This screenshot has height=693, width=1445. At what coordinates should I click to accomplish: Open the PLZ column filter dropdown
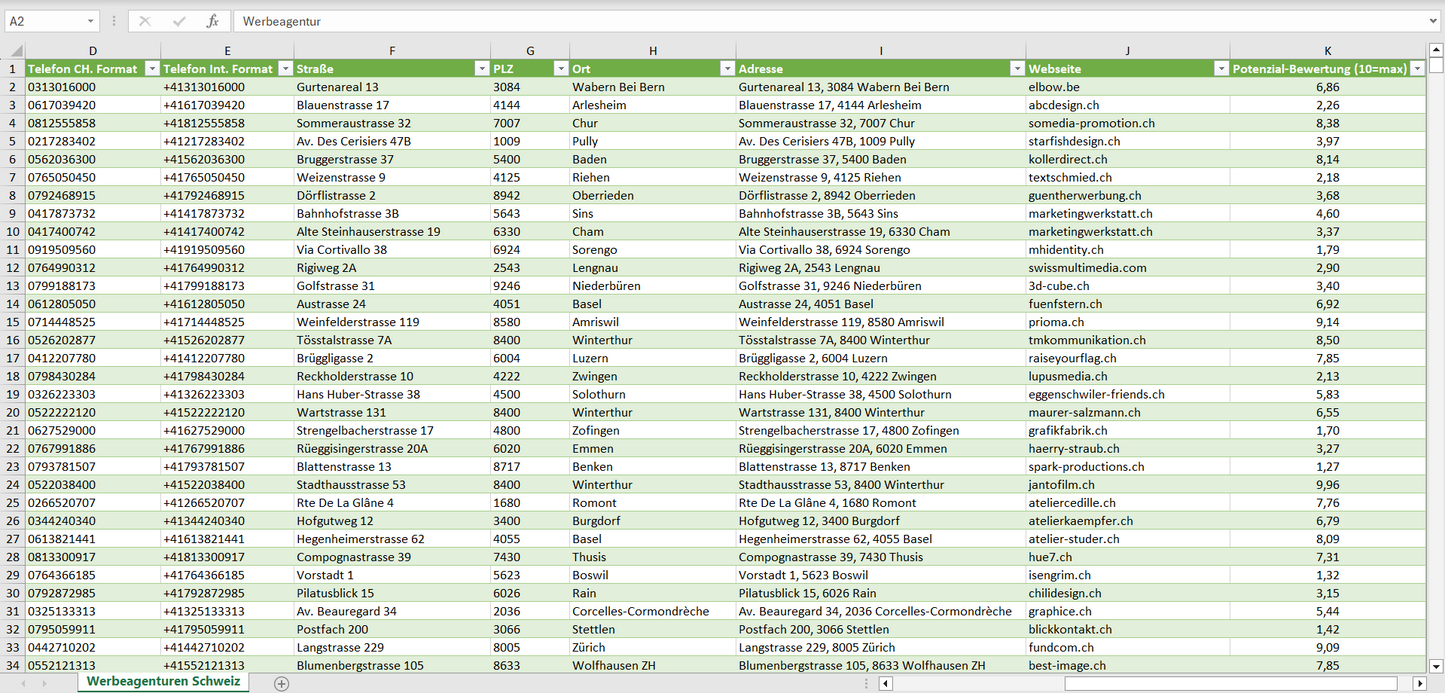(x=559, y=69)
